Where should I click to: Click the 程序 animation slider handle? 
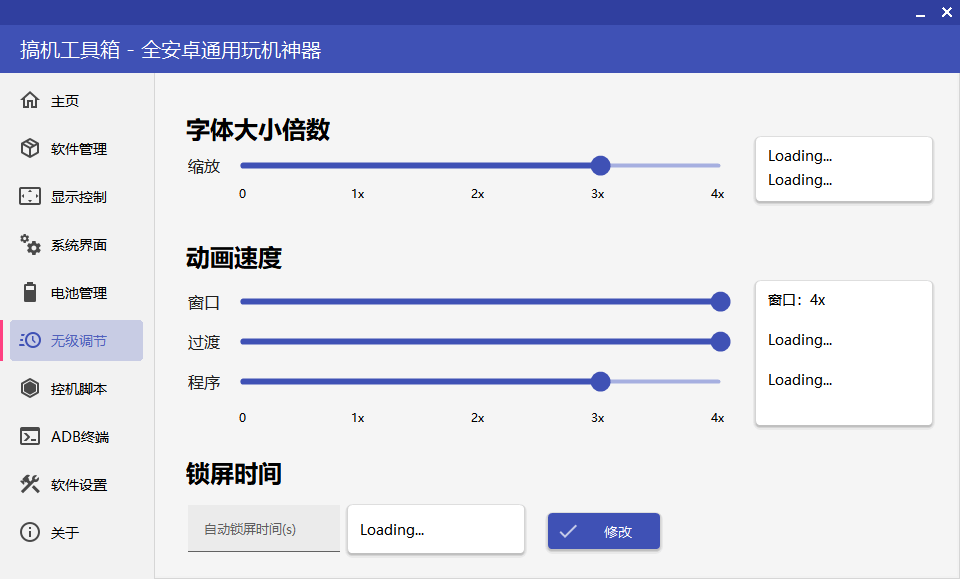(x=600, y=381)
